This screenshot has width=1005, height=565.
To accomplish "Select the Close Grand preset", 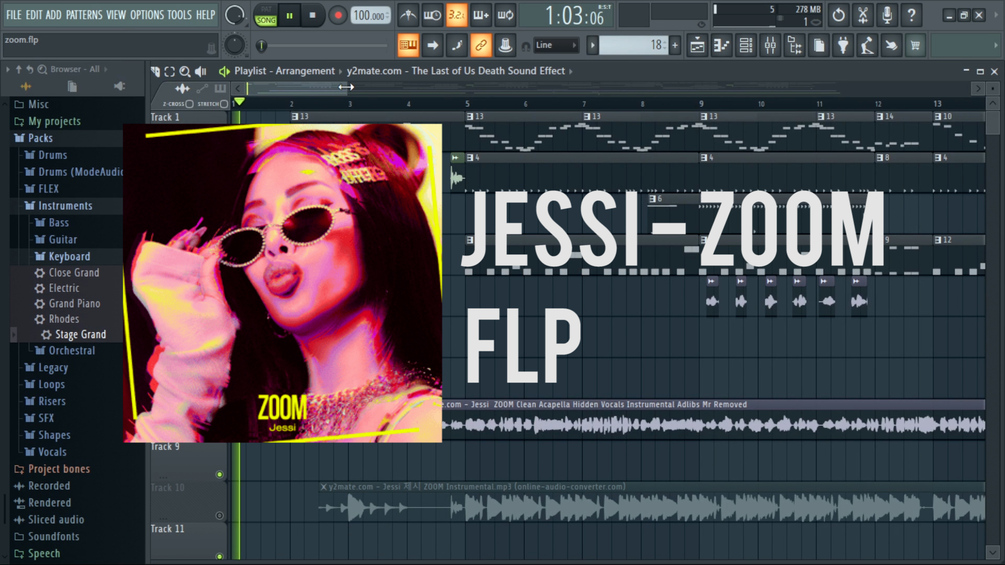I will click(74, 273).
